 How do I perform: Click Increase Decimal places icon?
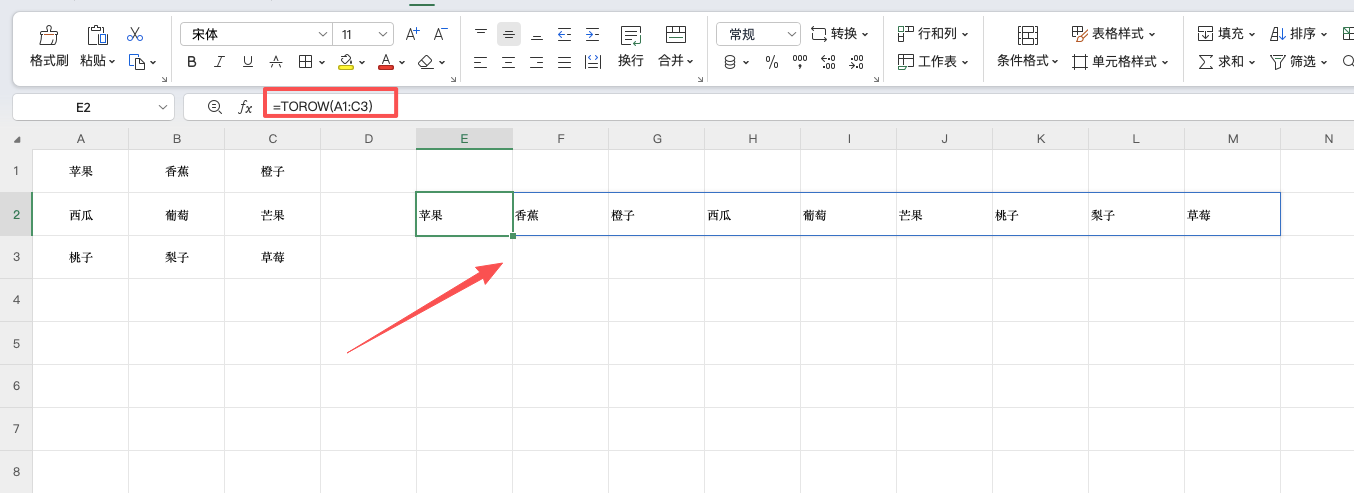[x=828, y=62]
